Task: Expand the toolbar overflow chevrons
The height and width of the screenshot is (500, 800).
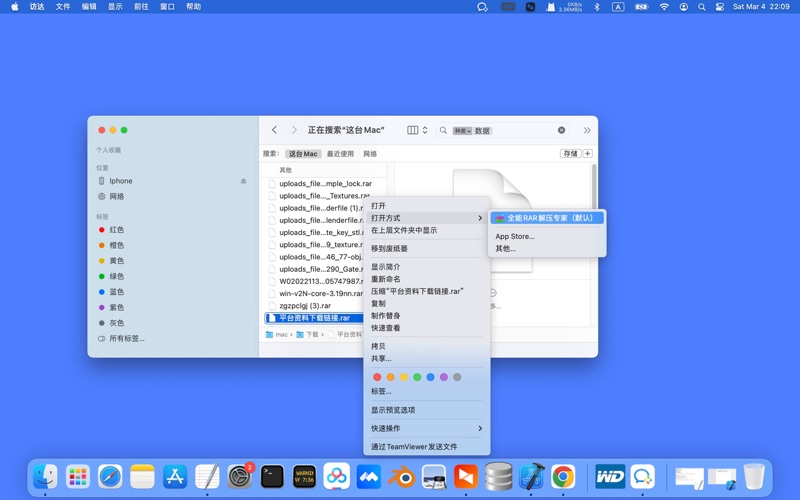Action: point(587,130)
